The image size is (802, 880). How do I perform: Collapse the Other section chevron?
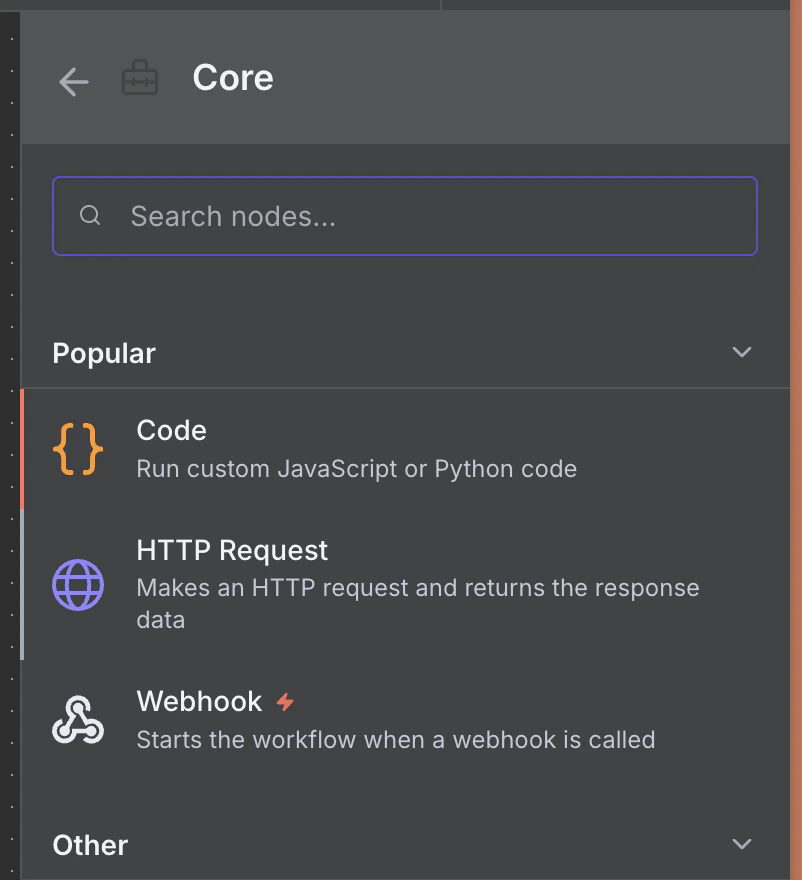741,844
